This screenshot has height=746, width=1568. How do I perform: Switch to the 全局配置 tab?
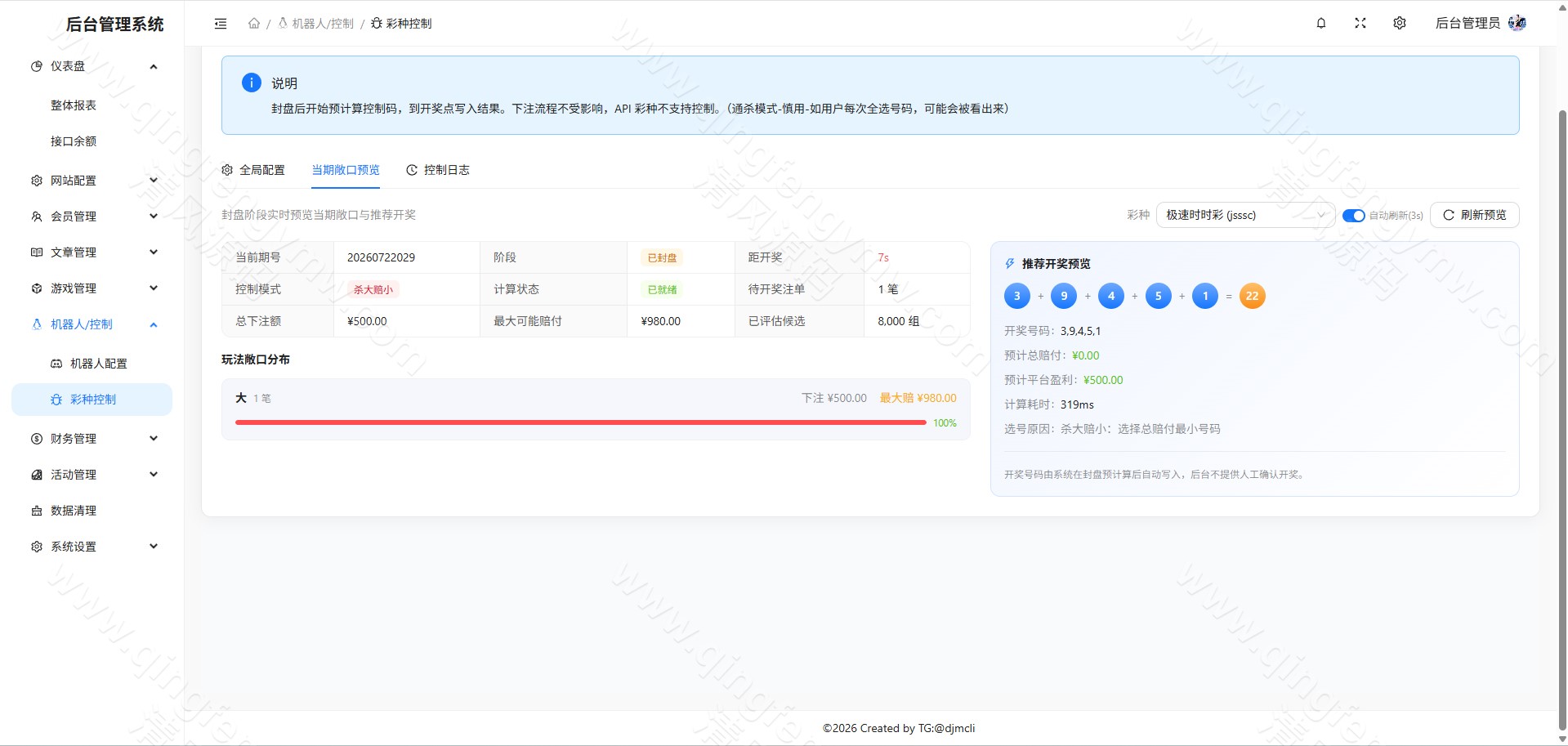pos(253,170)
